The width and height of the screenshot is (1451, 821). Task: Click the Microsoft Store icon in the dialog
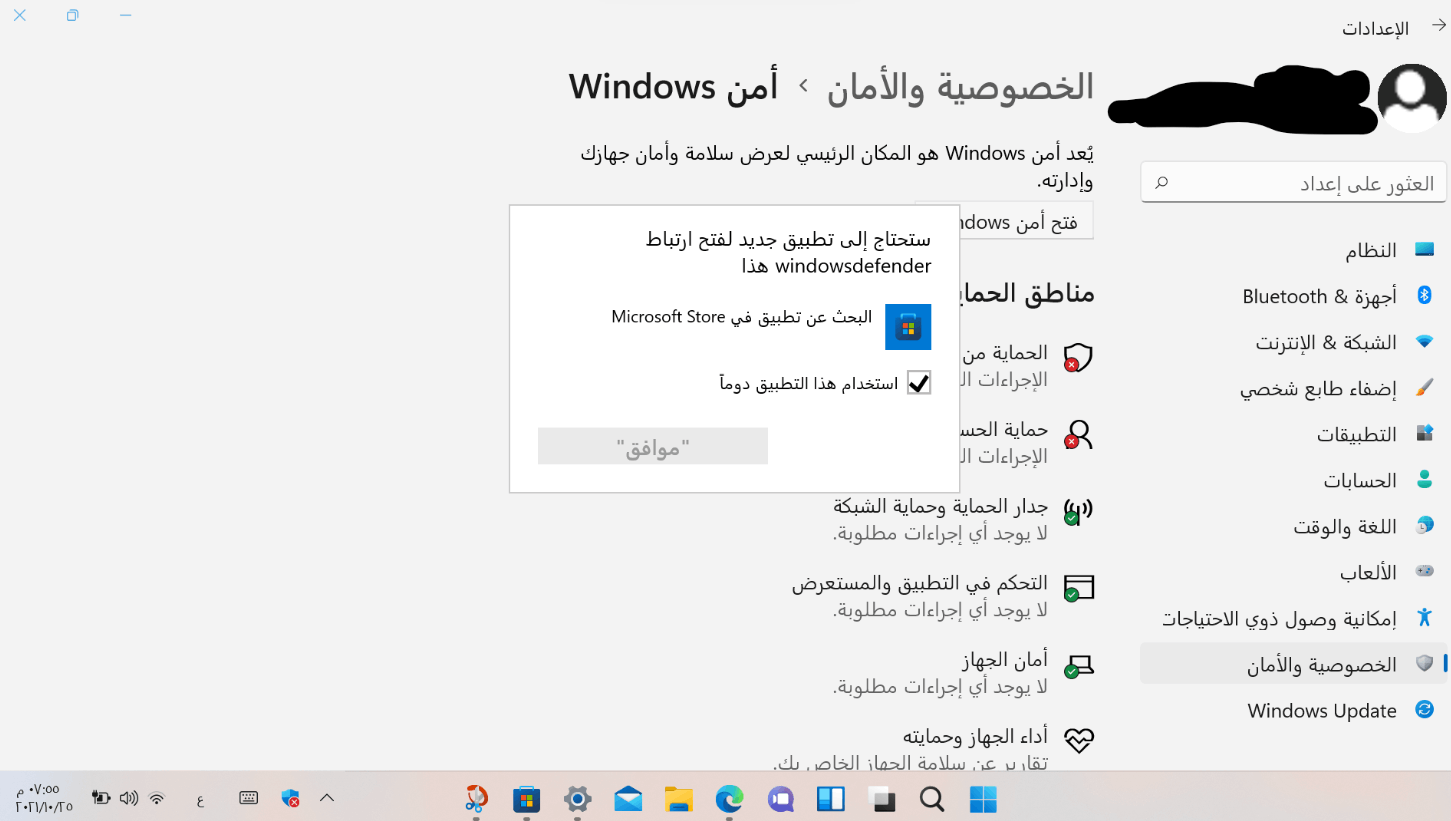point(908,327)
